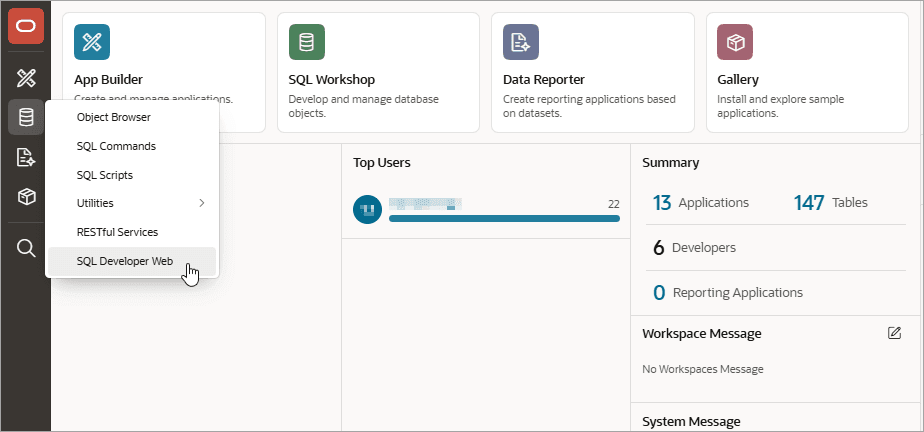The height and width of the screenshot is (432, 924).
Task: Click the search magnifier in the sidebar
Action: click(26, 248)
